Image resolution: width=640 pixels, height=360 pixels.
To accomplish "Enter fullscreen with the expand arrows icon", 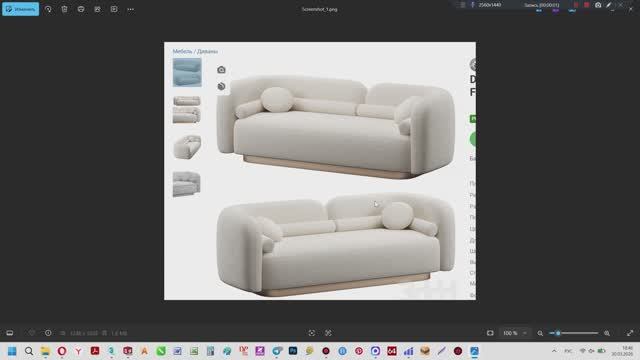I will click(630, 333).
